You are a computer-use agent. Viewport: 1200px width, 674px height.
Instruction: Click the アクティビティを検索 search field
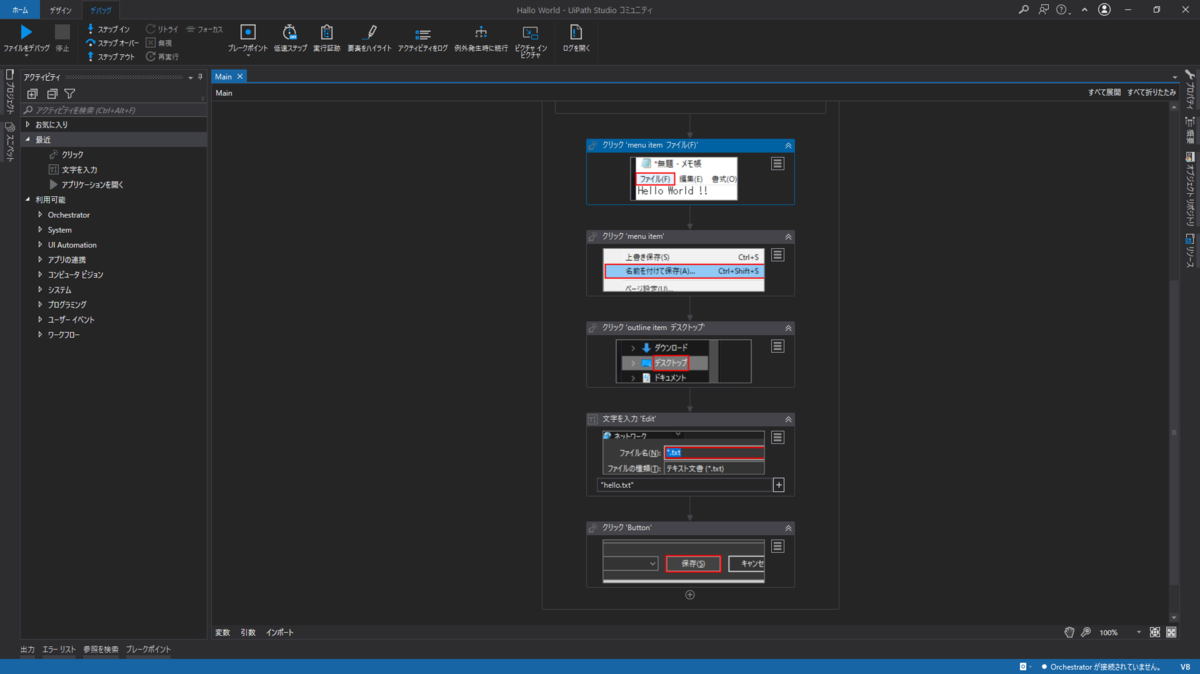(x=115, y=110)
